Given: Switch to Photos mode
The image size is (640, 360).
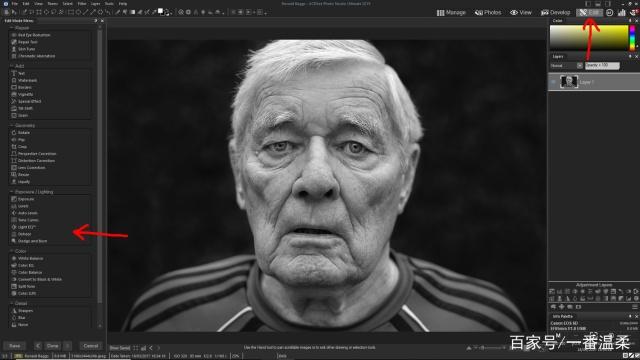Looking at the screenshot, I should click(x=488, y=13).
